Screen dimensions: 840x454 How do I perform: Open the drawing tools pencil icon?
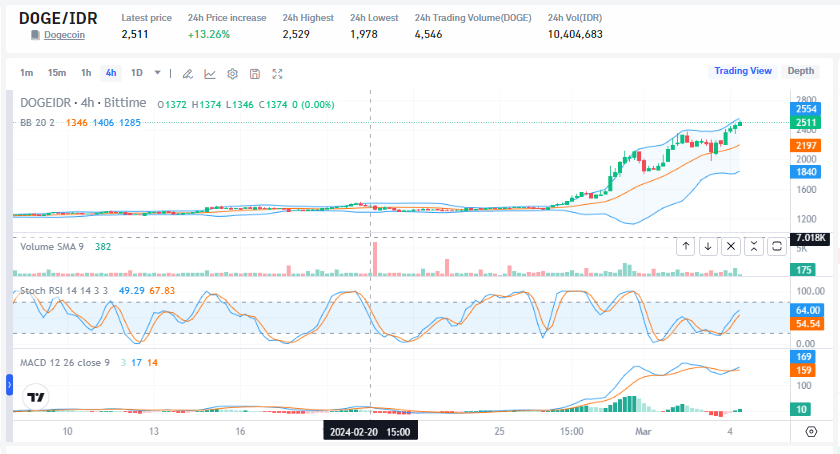tap(187, 73)
